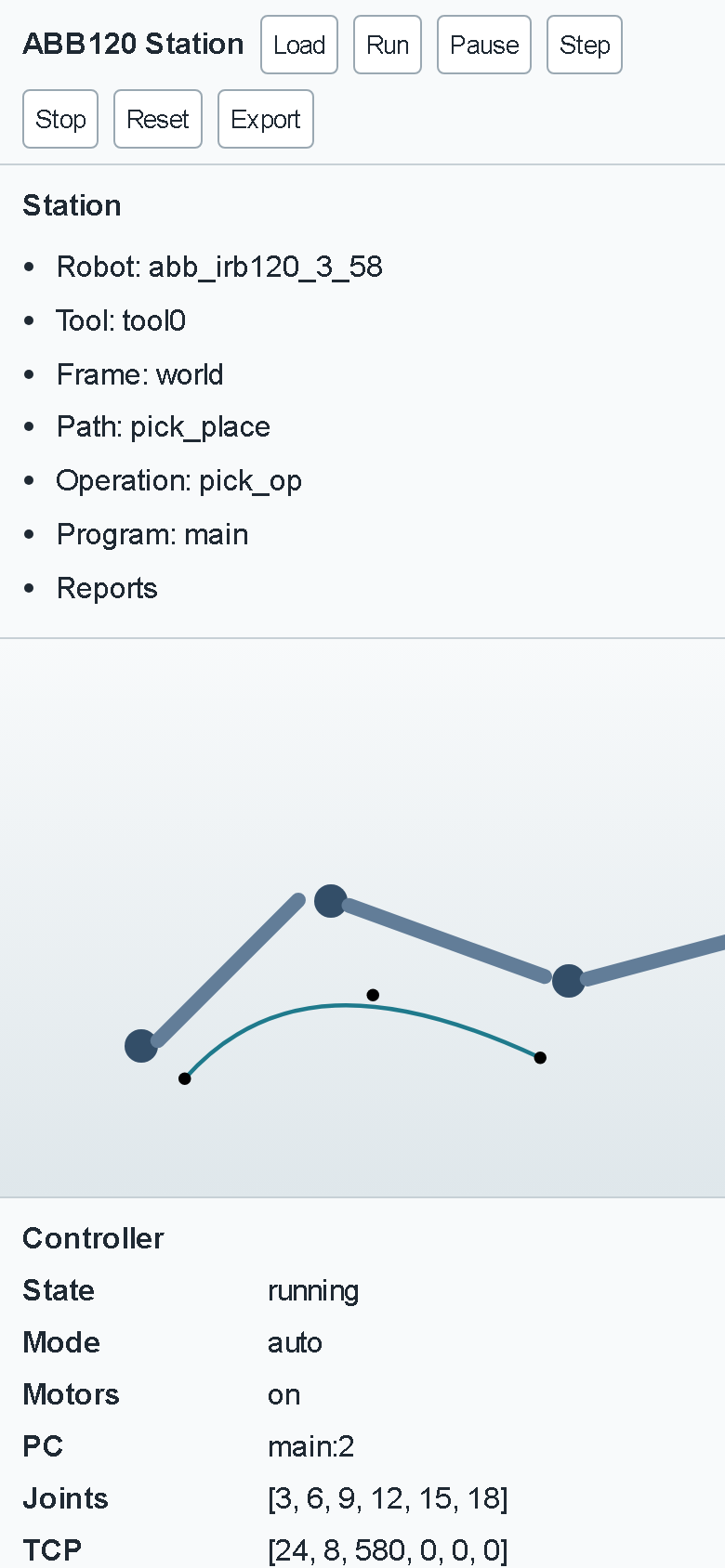This screenshot has height=1568, width=725.
Task: Choose the Frame world entry
Action: tap(139, 375)
